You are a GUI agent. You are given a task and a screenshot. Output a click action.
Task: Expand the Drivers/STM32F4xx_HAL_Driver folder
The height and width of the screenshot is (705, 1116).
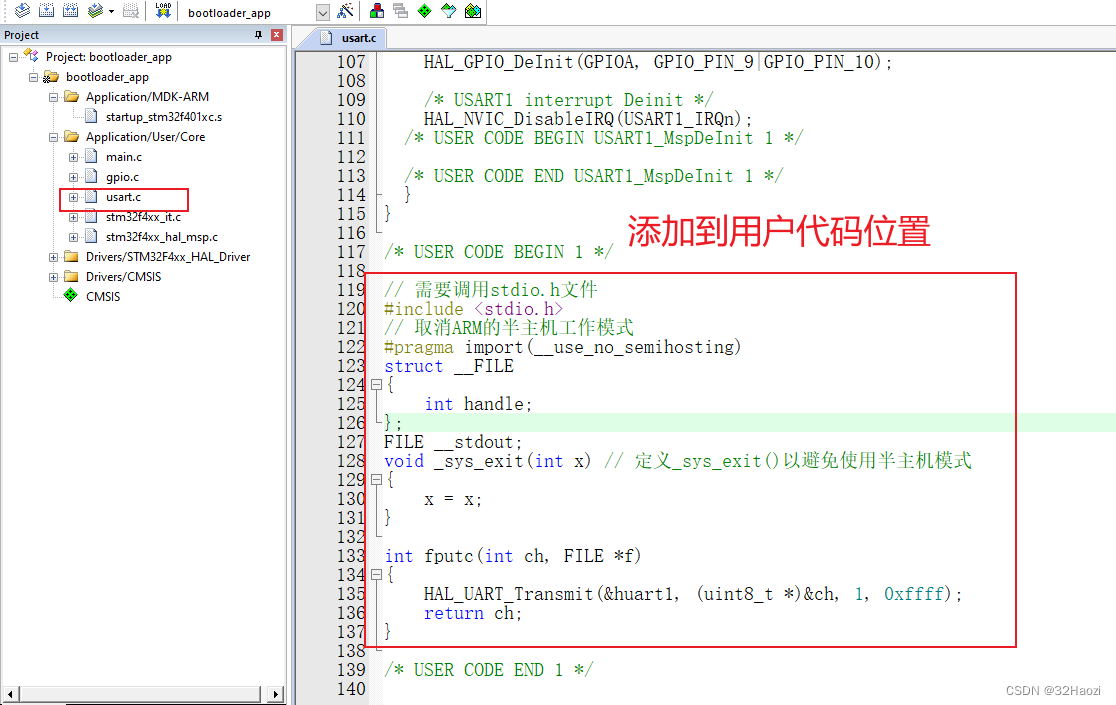pyautogui.click(x=53, y=257)
